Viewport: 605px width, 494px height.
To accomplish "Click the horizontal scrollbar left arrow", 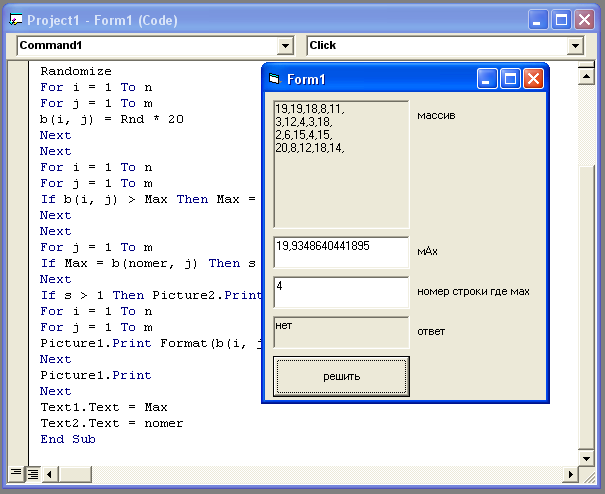I will 49,474.
